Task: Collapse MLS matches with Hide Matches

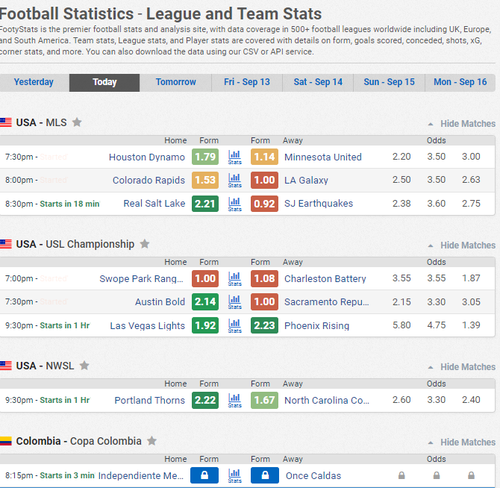Action: [x=462, y=124]
